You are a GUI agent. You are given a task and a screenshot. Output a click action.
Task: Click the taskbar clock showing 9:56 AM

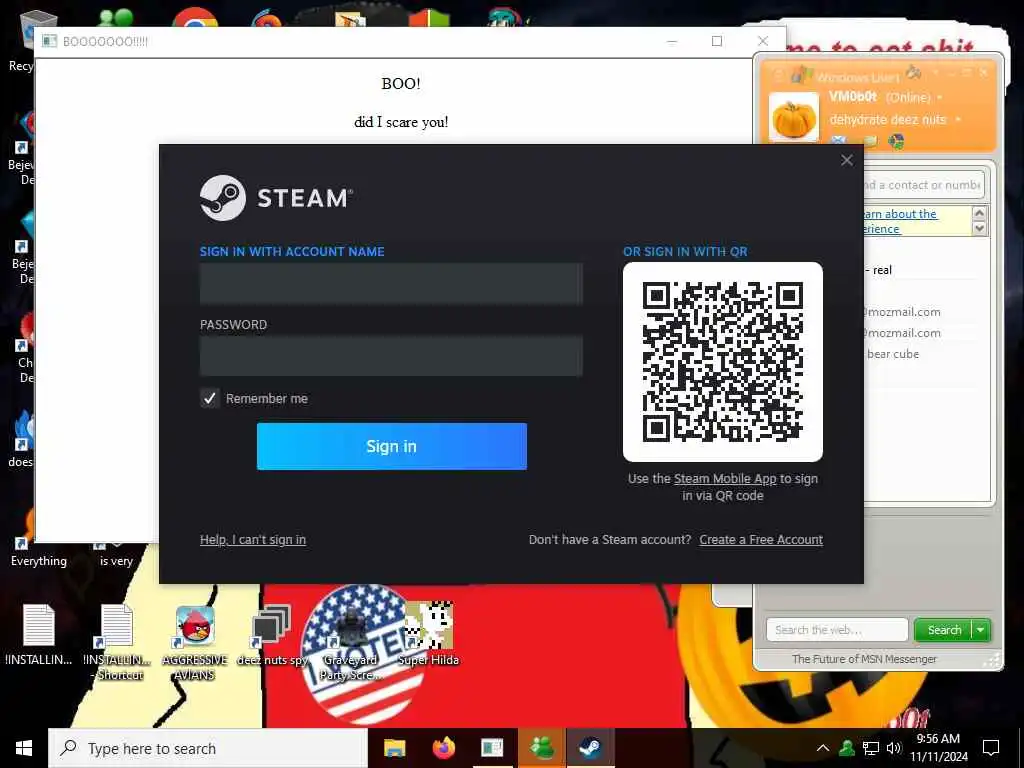tap(938, 748)
